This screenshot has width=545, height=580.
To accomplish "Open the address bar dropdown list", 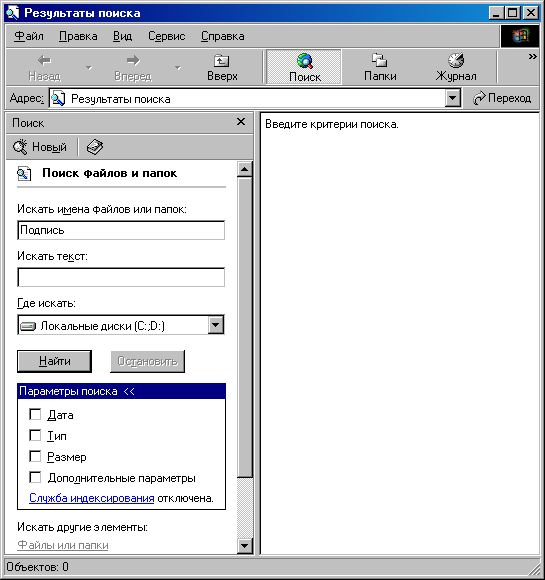I will tap(453, 98).
